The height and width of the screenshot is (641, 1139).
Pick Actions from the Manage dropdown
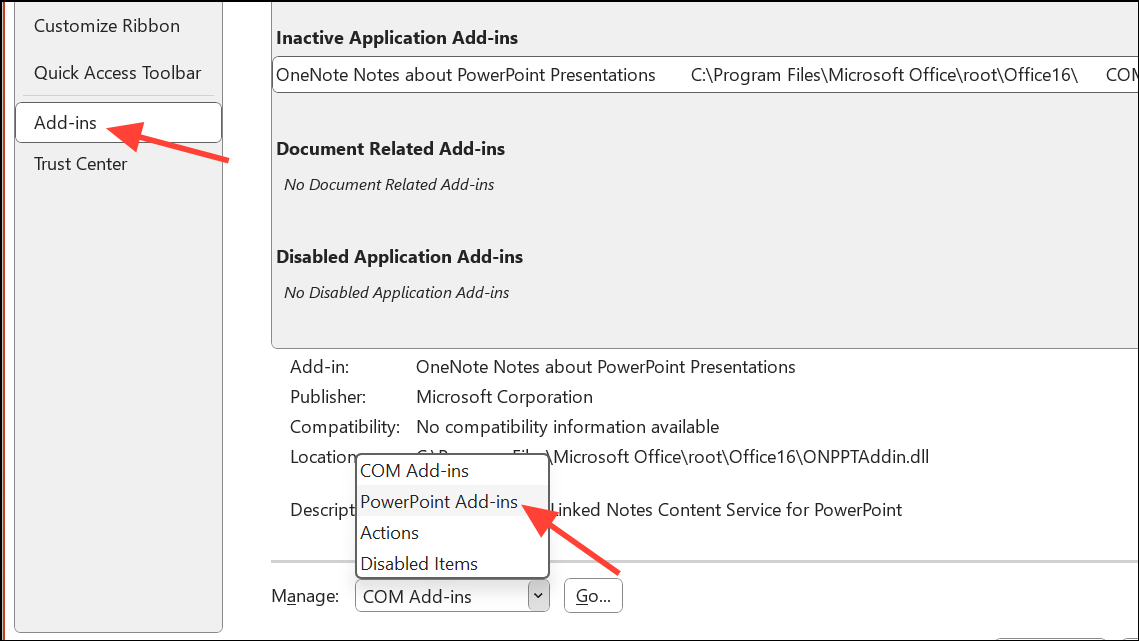point(389,532)
